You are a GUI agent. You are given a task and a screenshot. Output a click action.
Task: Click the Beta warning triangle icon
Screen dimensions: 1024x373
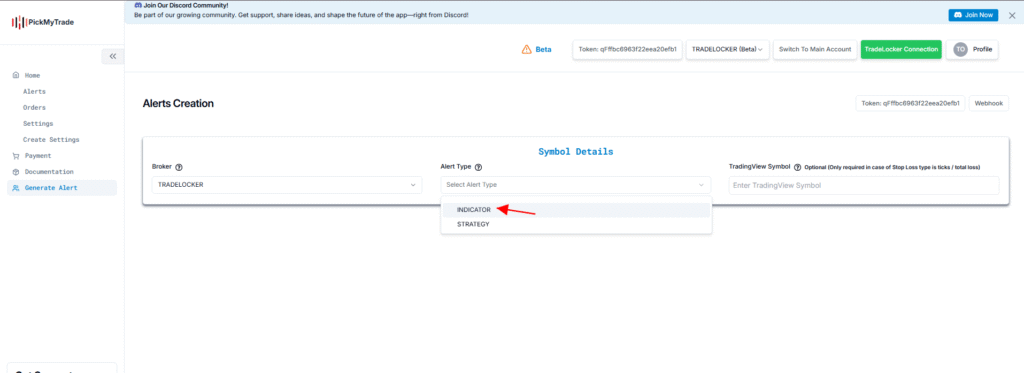pos(526,50)
